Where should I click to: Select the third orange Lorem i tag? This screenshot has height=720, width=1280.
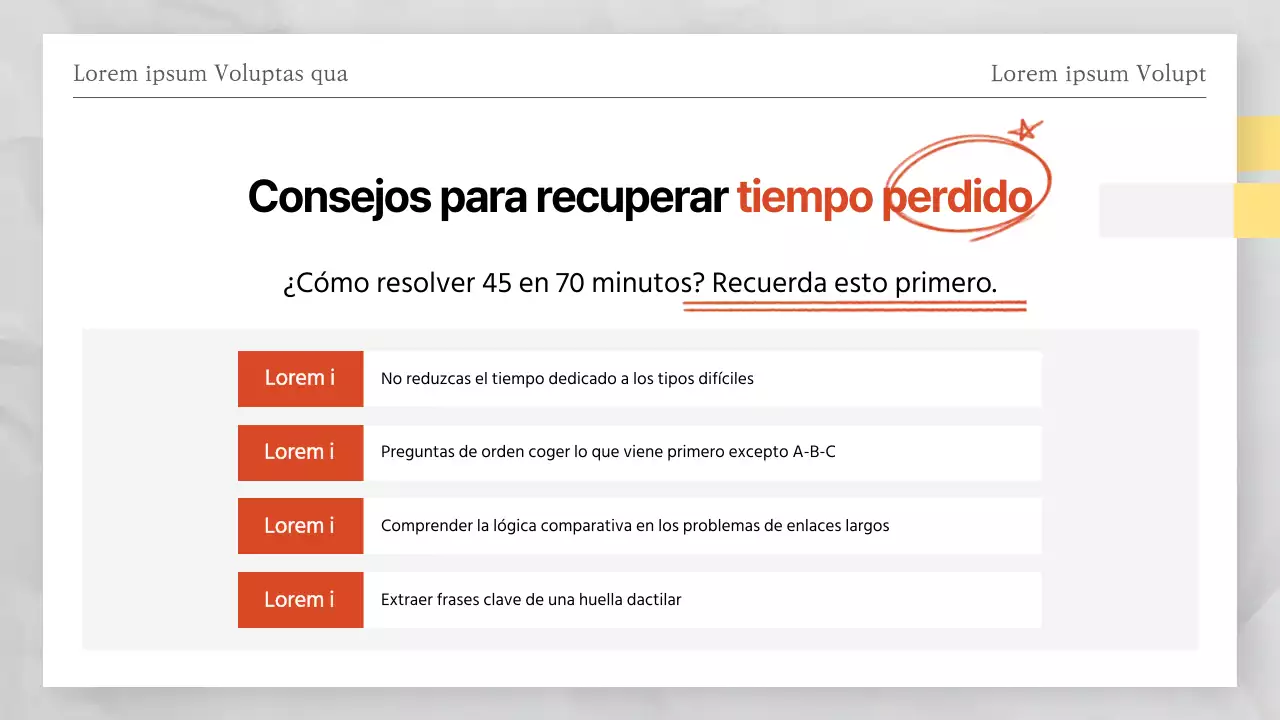click(300, 525)
